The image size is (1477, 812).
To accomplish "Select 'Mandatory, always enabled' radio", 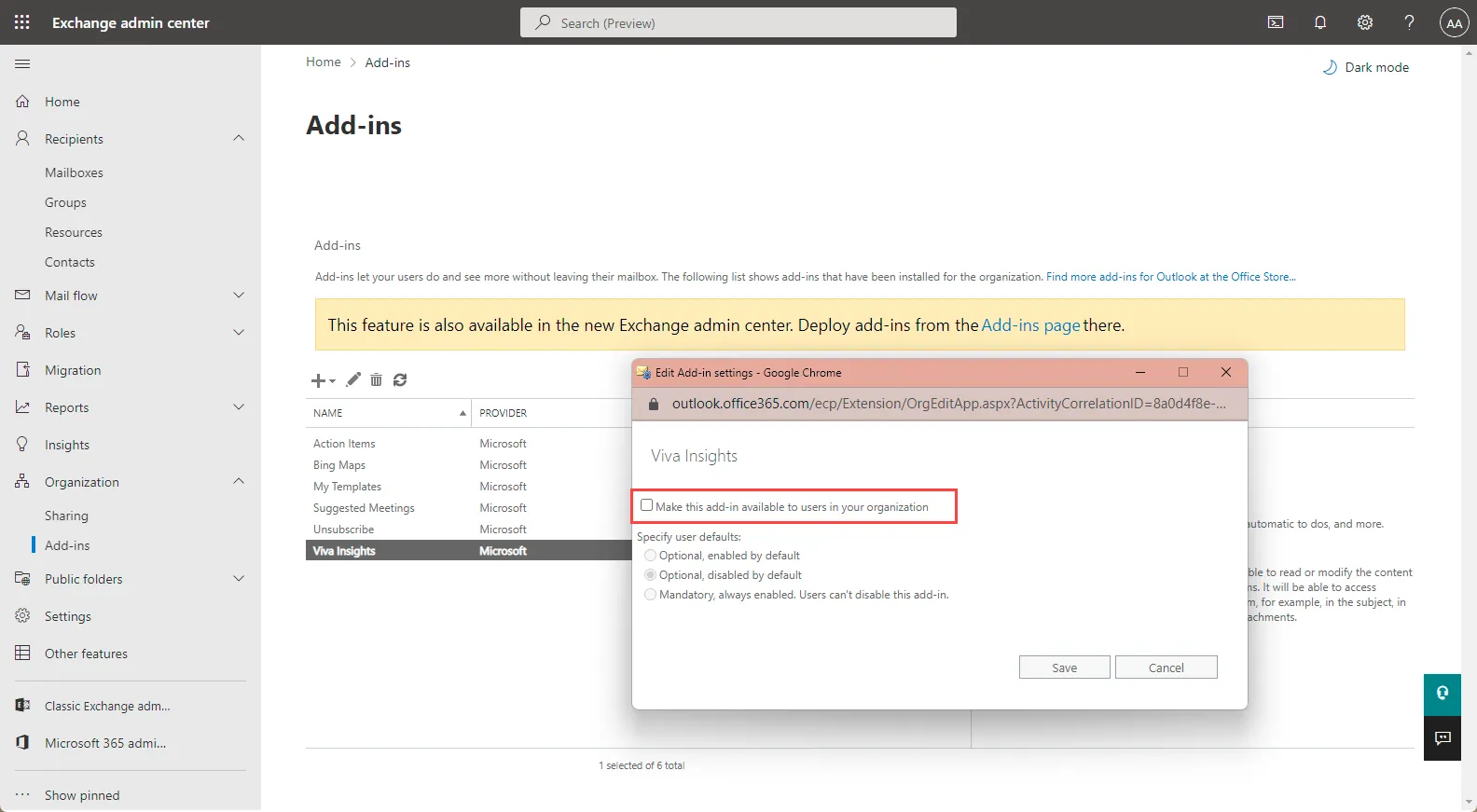I will [650, 595].
